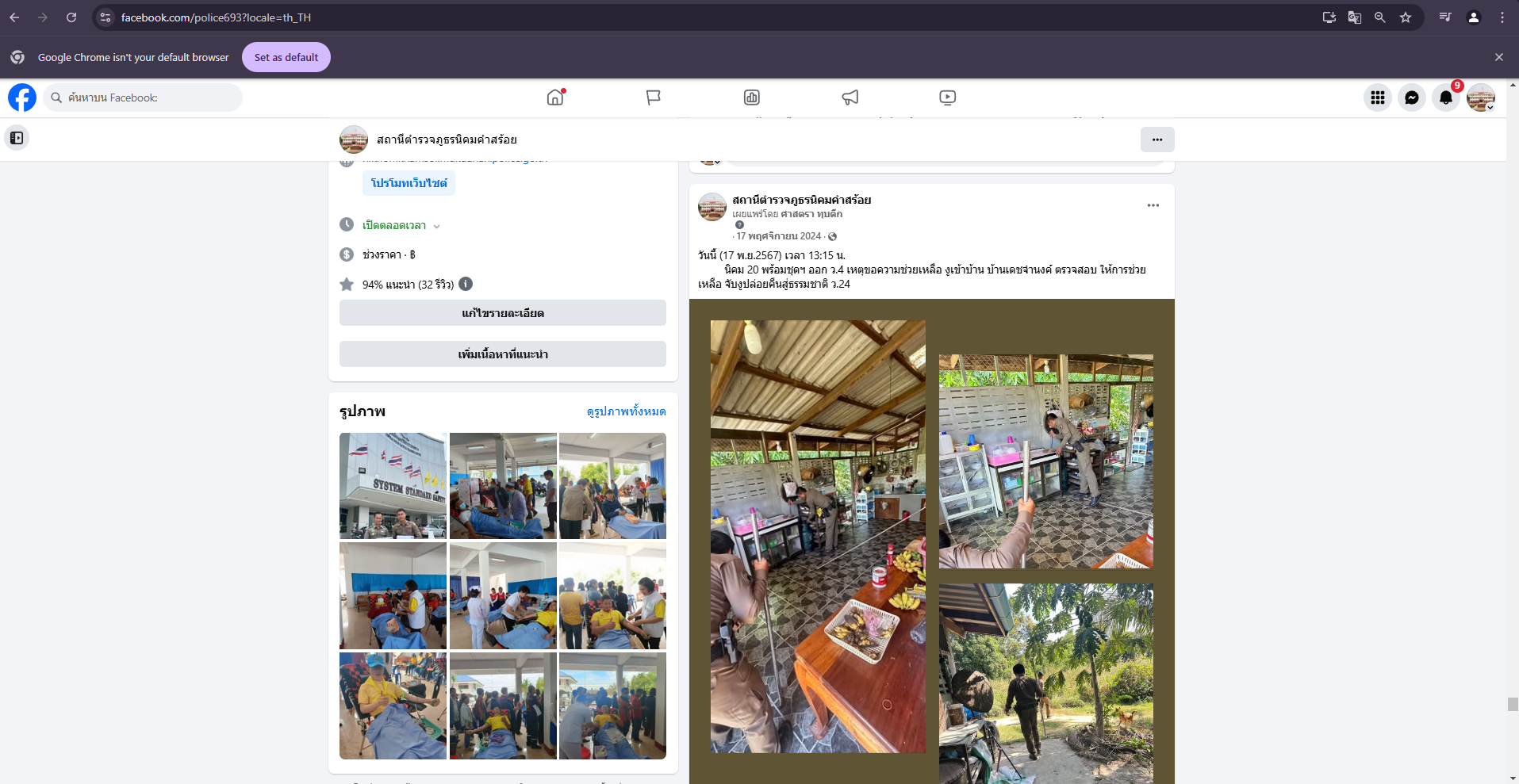This screenshot has height=784, width=1519.
Task: Open the notifications bell
Action: click(x=1446, y=98)
